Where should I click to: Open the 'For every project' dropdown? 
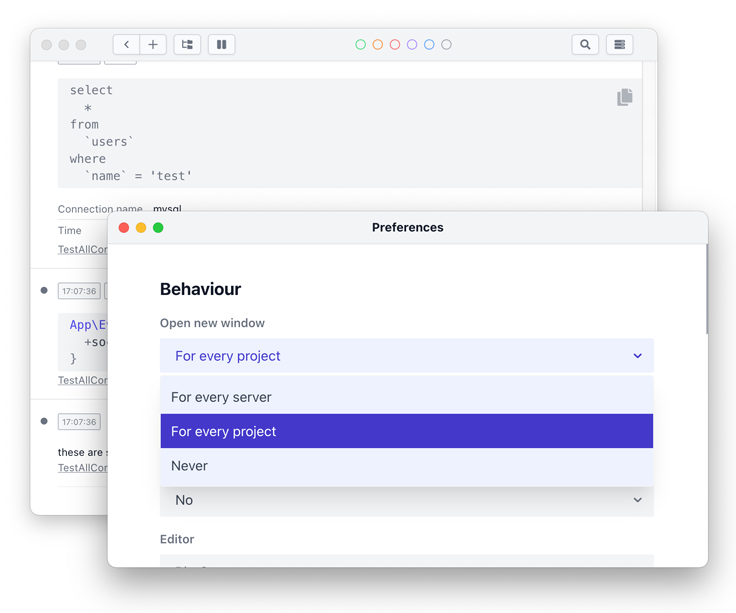pyautogui.click(x=406, y=356)
